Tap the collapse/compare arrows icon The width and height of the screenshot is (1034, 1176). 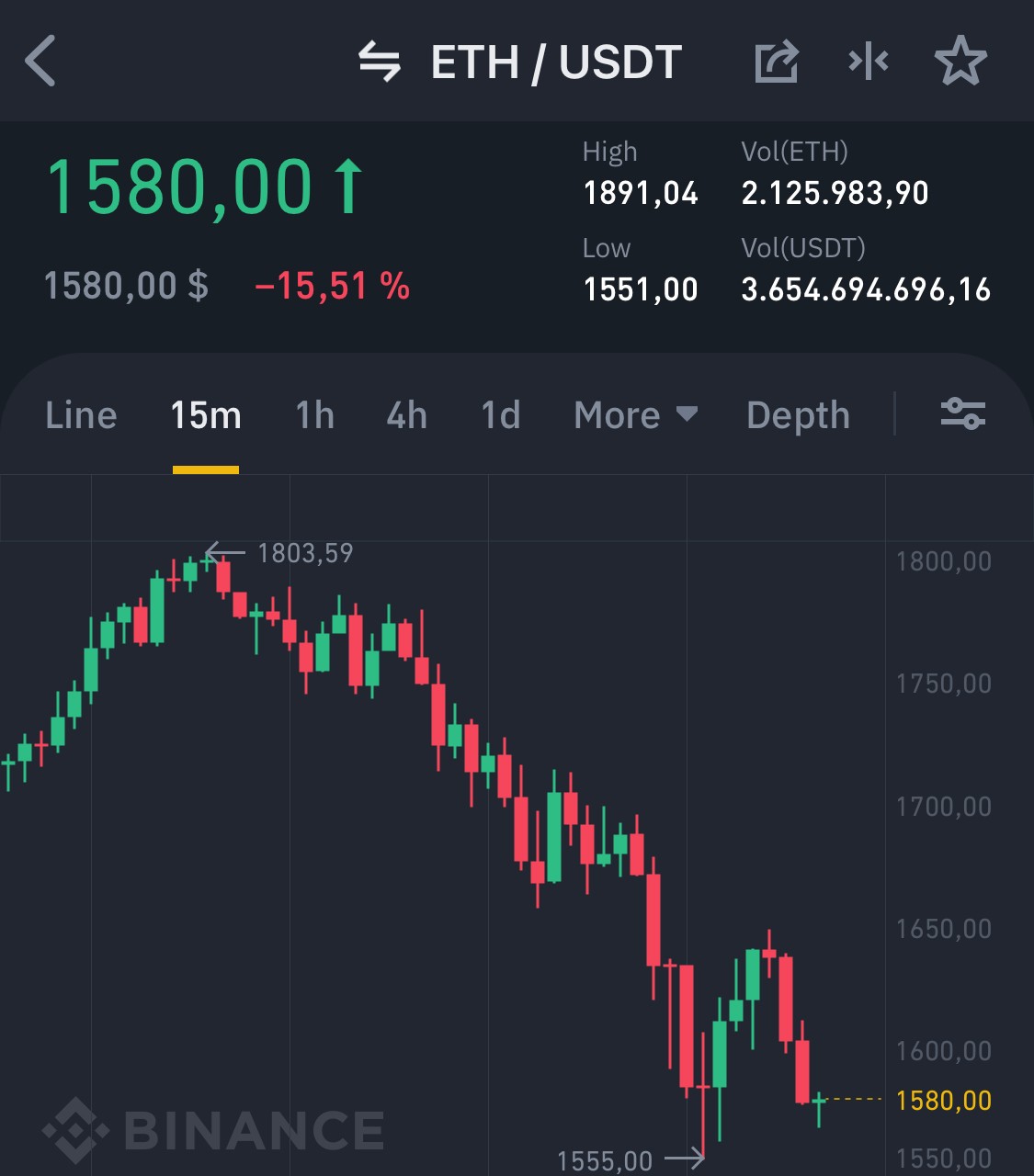point(869,62)
